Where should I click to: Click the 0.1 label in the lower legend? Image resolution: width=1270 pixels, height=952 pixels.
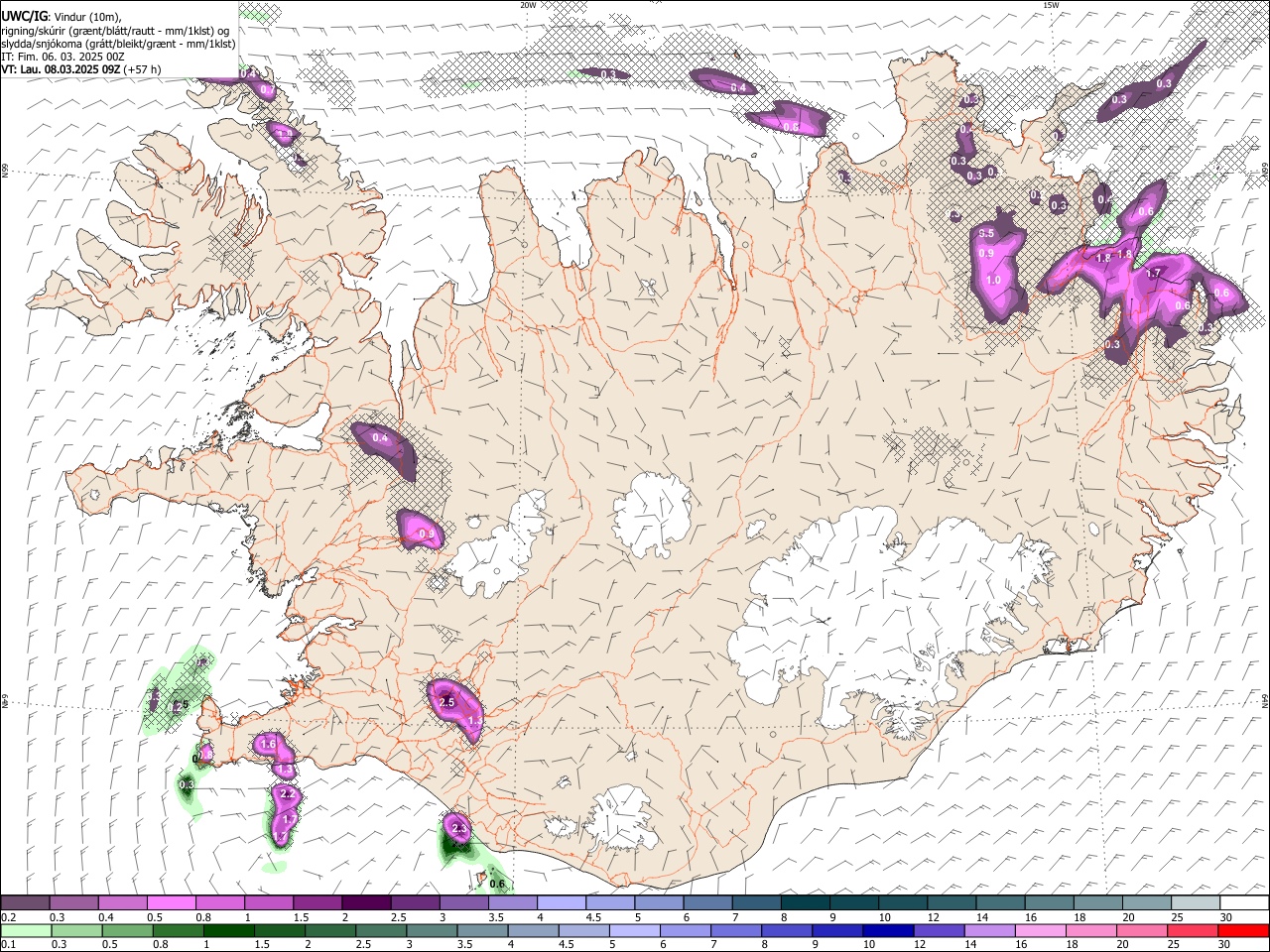[x=8, y=945]
